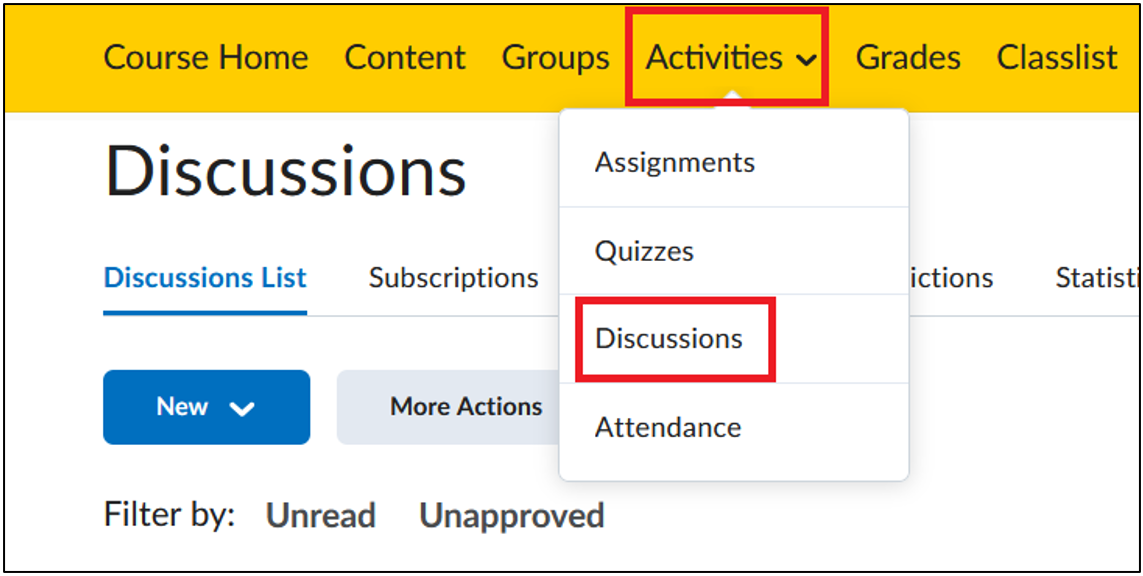
Task: Switch to the Subscriptions tab
Action: (x=453, y=278)
